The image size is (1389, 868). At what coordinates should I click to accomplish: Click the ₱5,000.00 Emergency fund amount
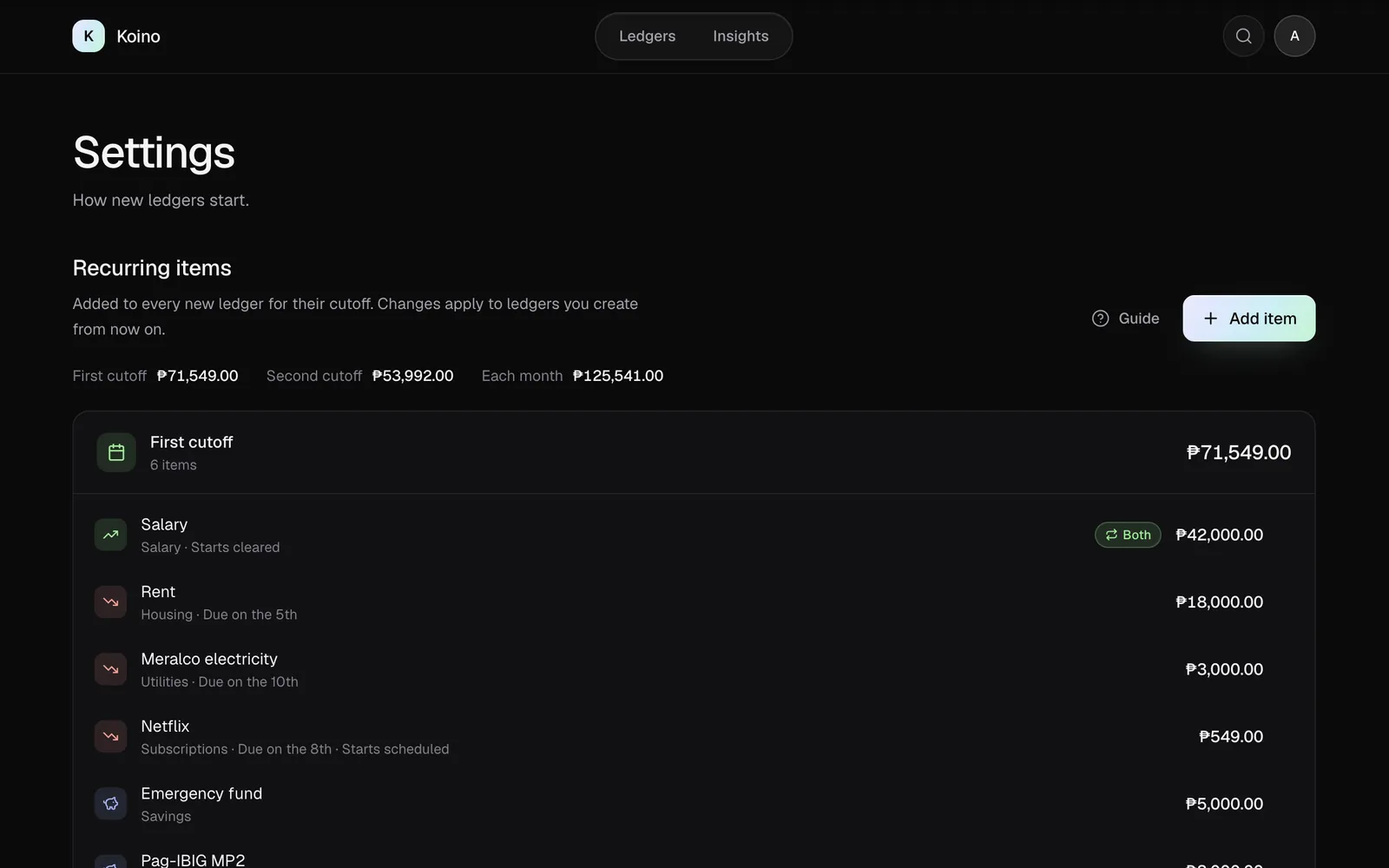1224,804
